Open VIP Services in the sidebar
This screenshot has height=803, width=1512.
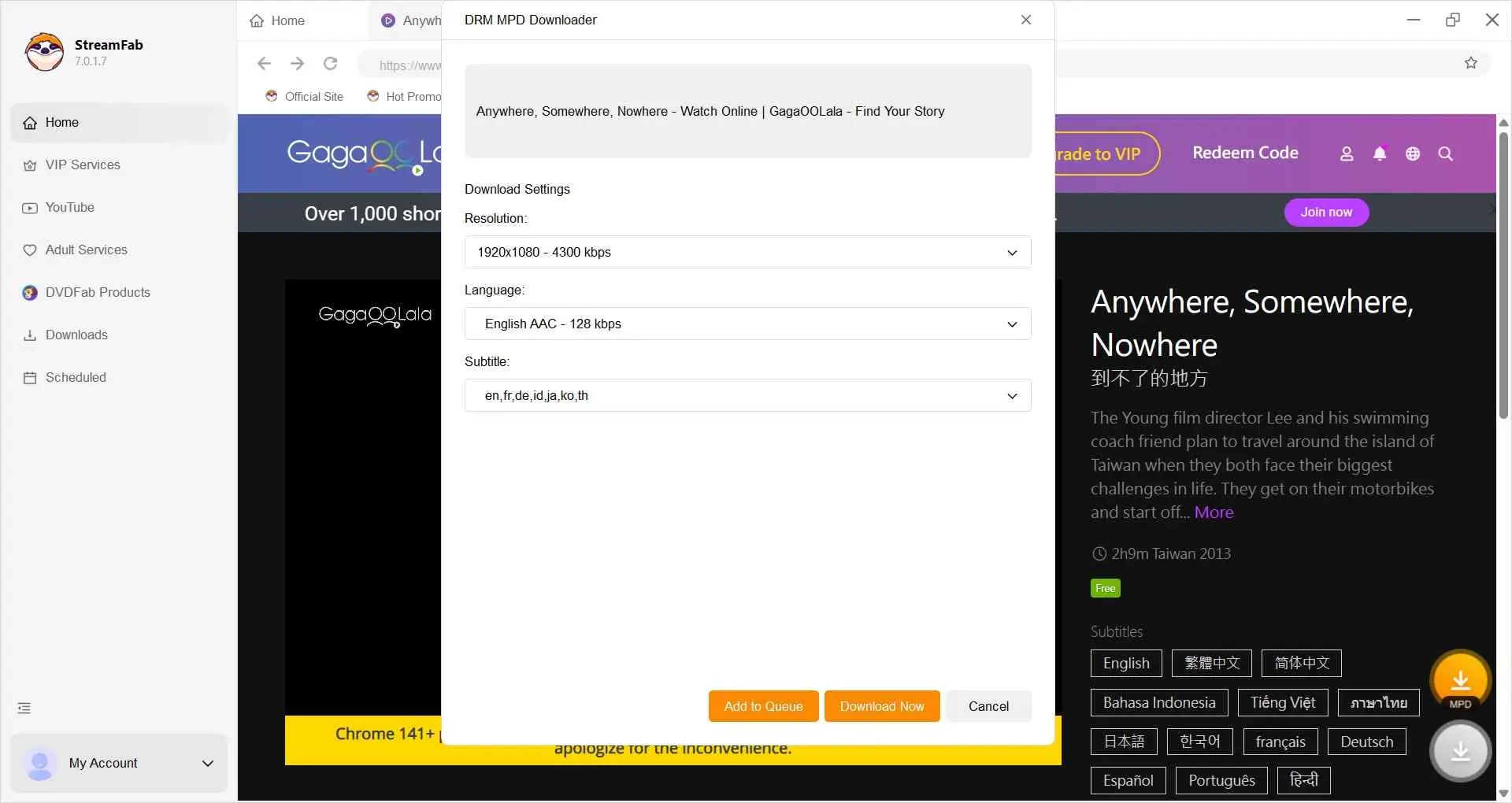[118, 165]
